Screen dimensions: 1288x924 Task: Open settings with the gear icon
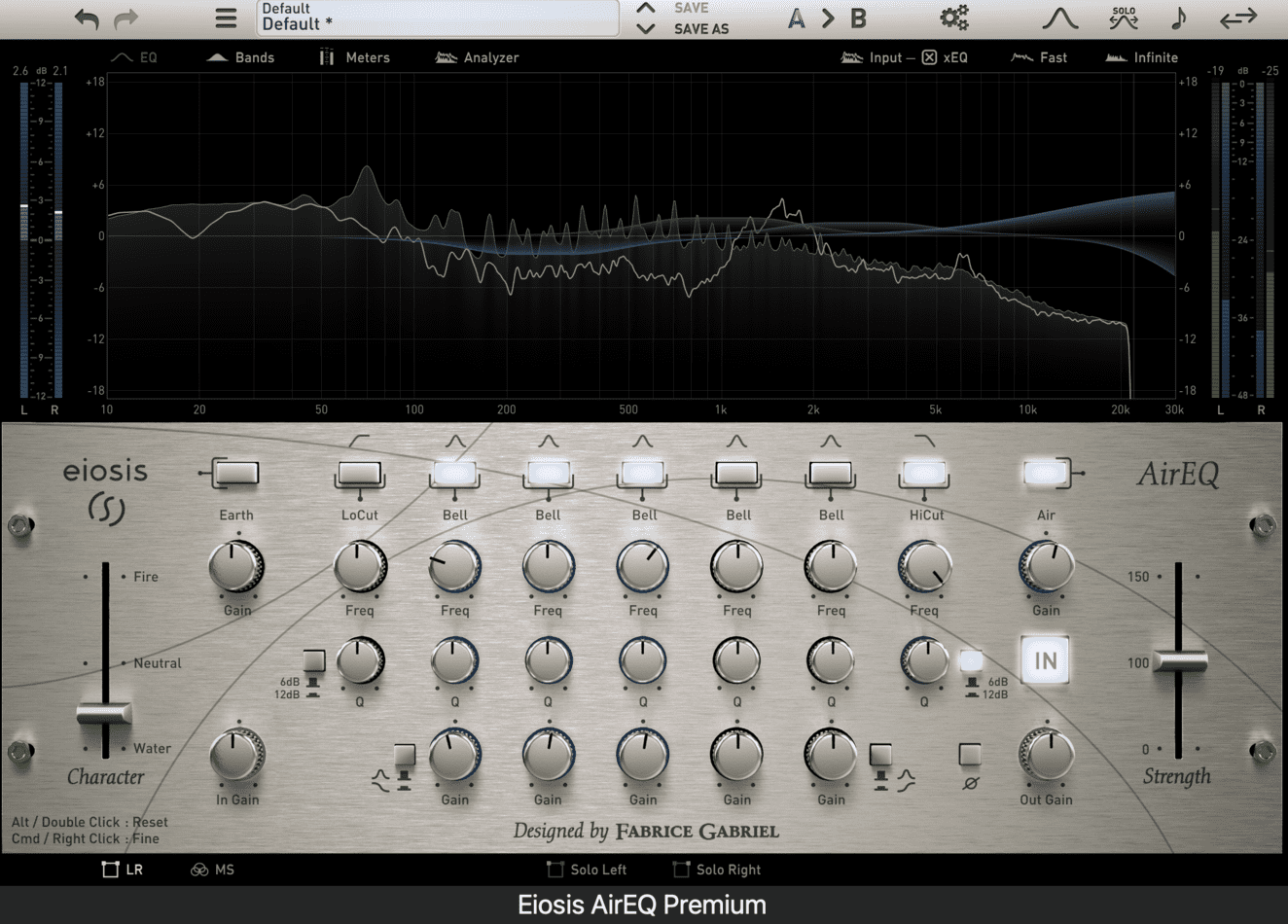point(953,18)
